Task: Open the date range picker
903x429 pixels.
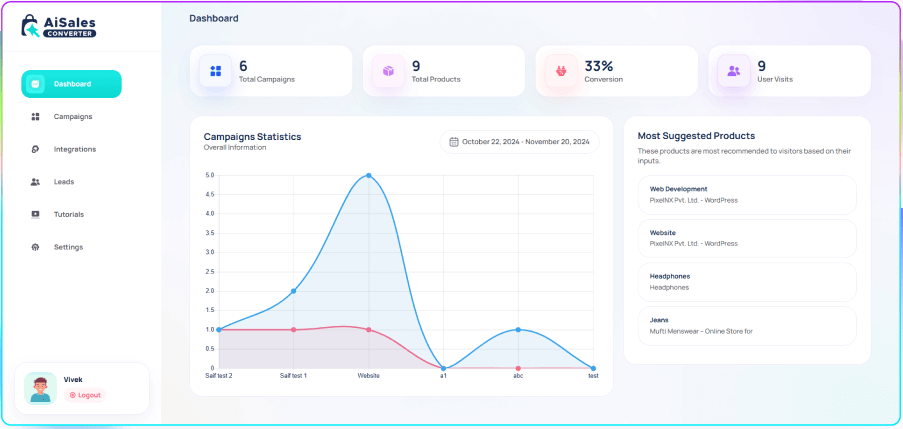Action: [x=519, y=142]
